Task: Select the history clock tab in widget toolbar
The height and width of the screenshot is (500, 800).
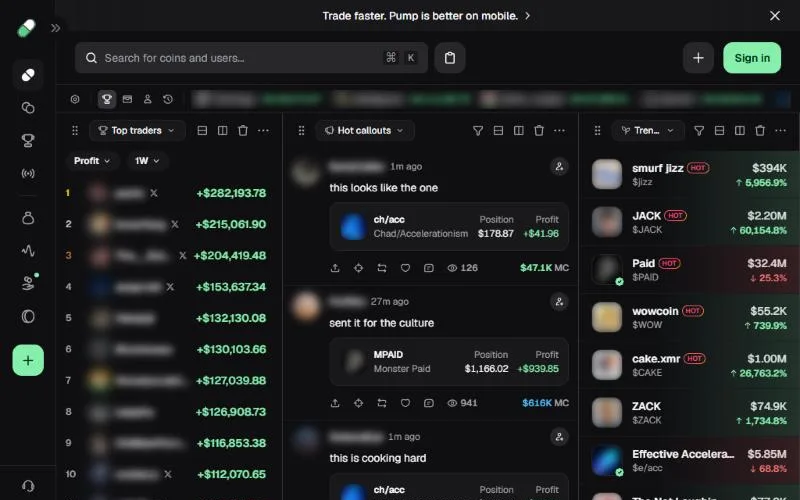Action: [168, 99]
